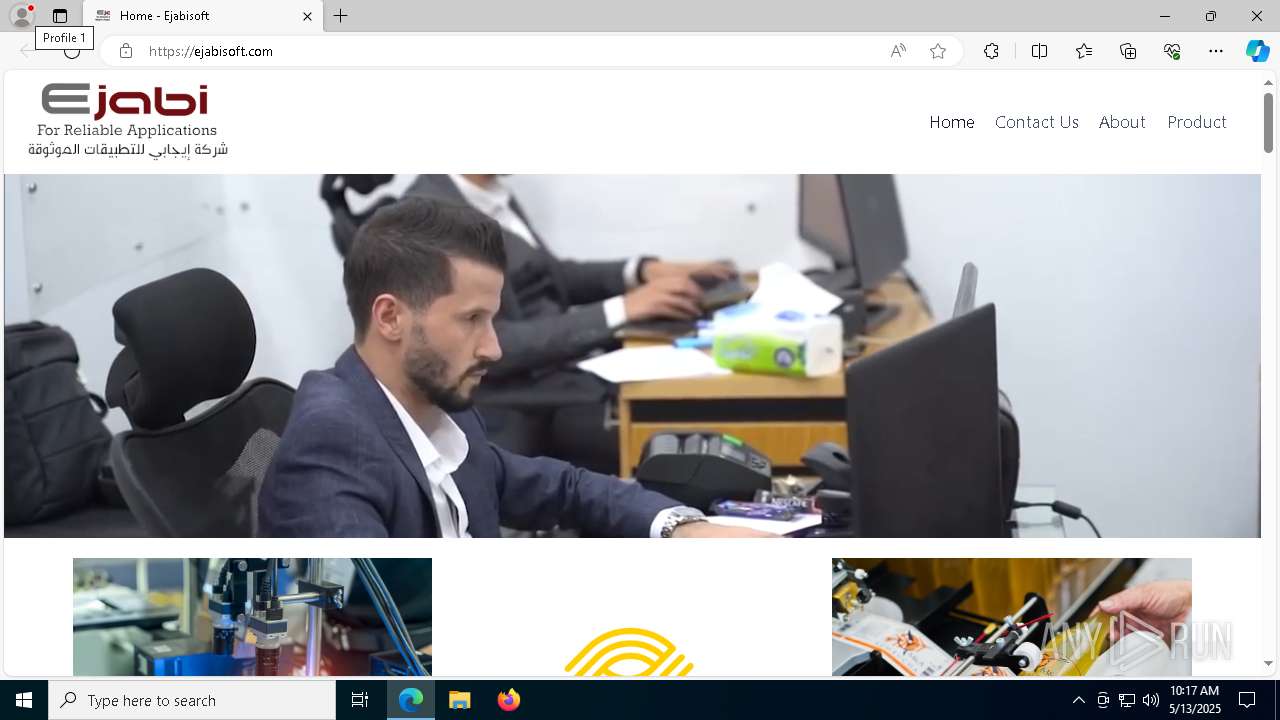Image resolution: width=1280 pixels, height=720 pixels.
Task: Toggle the Split screen icon
Action: pos(1039,51)
